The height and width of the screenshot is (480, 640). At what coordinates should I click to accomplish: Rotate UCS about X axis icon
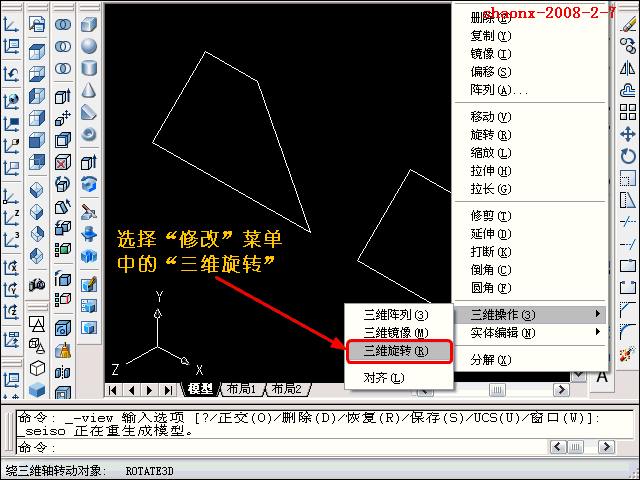11,269
